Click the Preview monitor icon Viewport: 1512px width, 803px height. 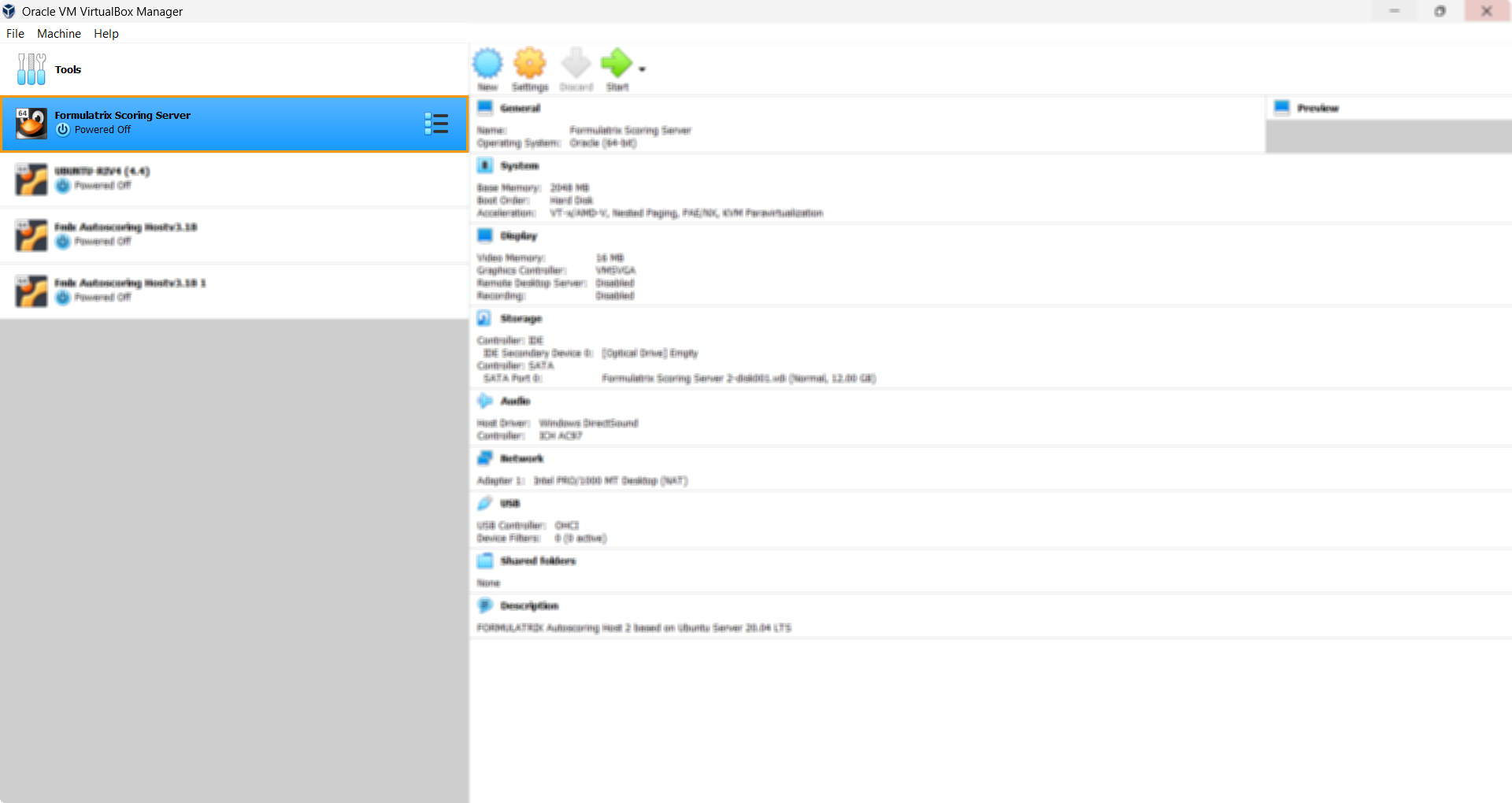pos(1282,108)
